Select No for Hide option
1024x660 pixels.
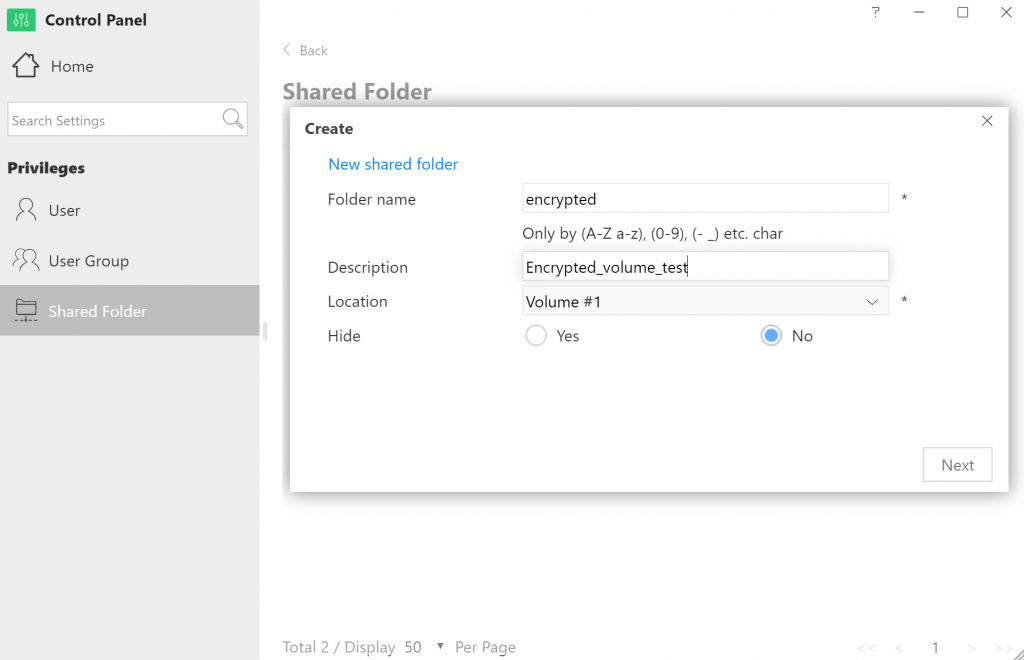coord(771,336)
